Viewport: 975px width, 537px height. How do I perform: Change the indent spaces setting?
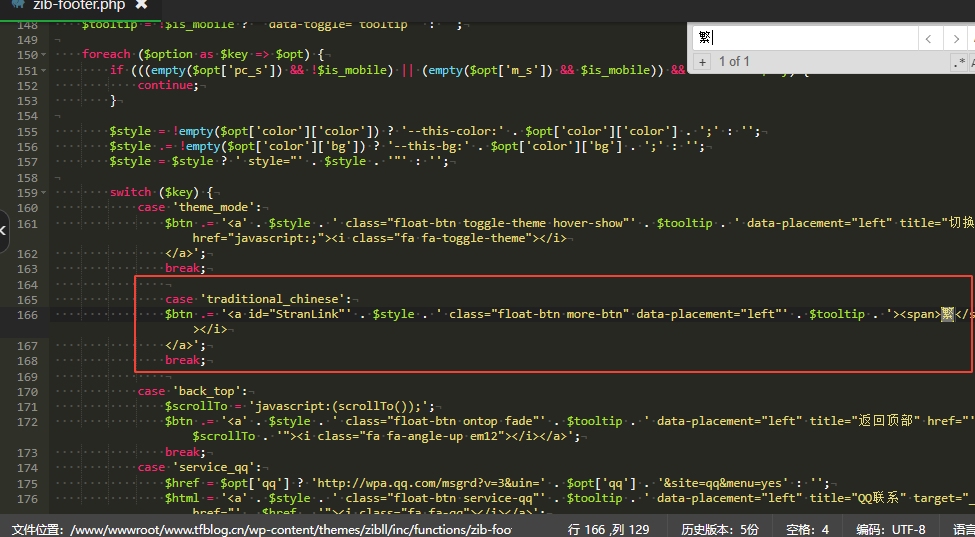(x=808, y=528)
